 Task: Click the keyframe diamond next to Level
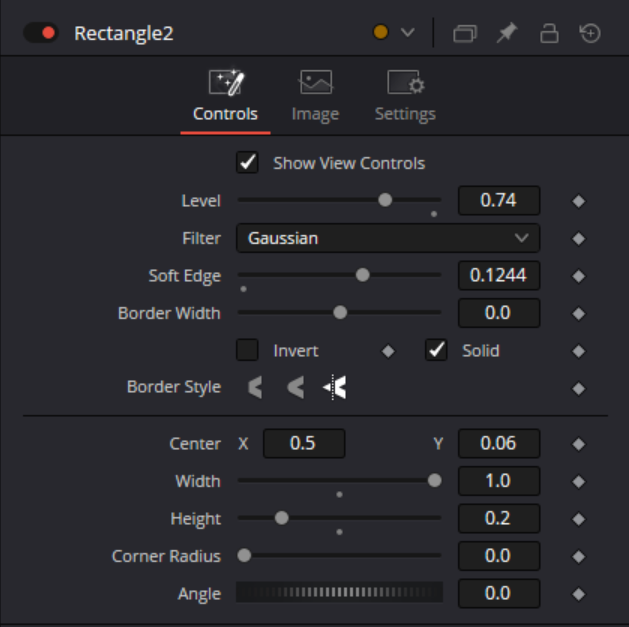578,201
